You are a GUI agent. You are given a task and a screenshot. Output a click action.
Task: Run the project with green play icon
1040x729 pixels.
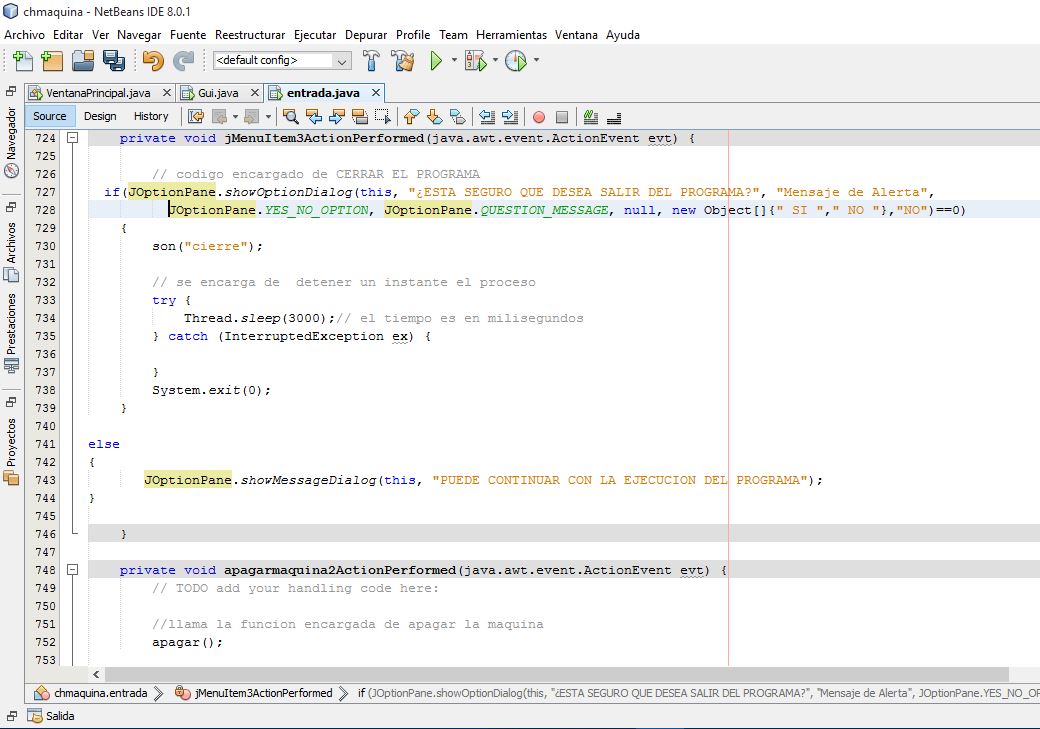(x=436, y=60)
